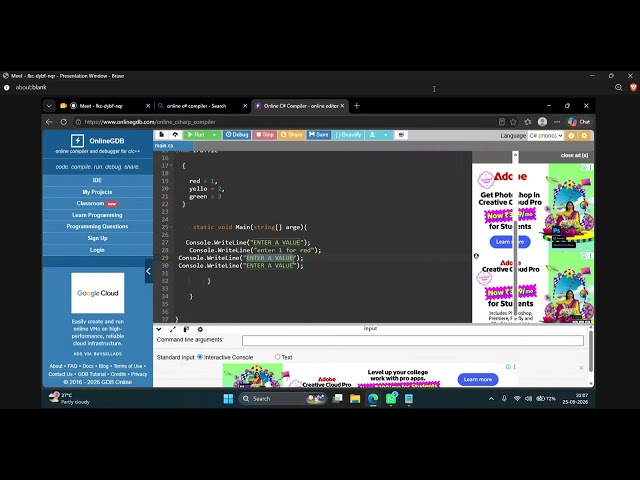
Task: Start the Debug session
Action: pos(237,135)
